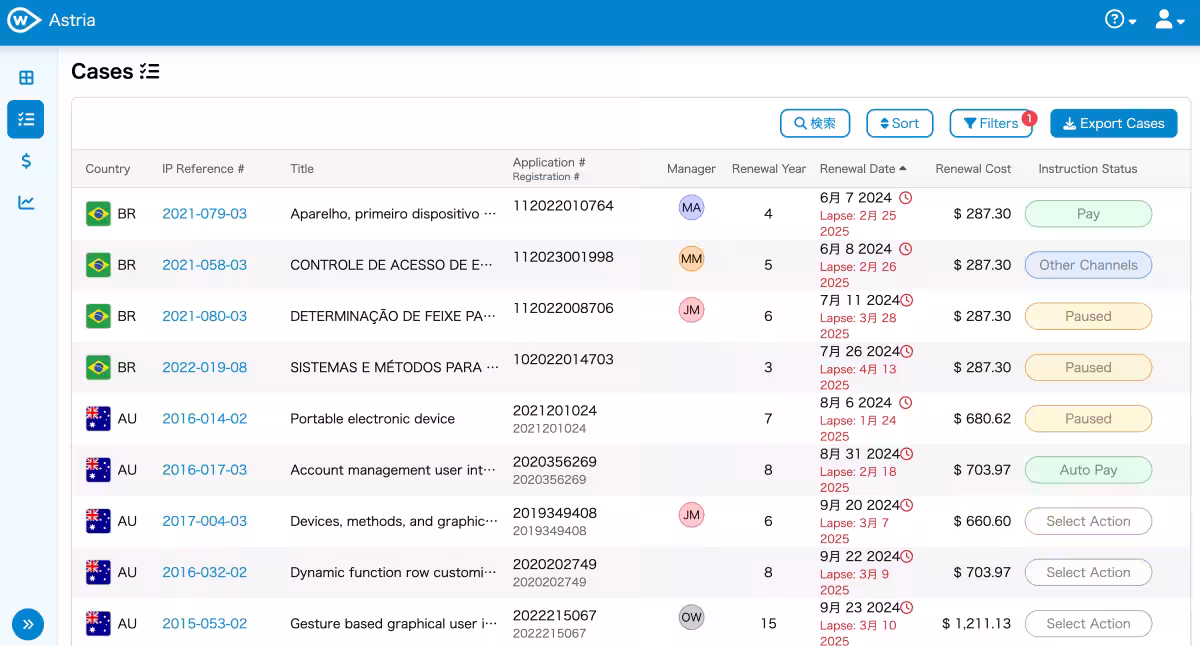The width and height of the screenshot is (1200, 646).
Task: Export cases with Export Cases button
Action: point(1113,123)
